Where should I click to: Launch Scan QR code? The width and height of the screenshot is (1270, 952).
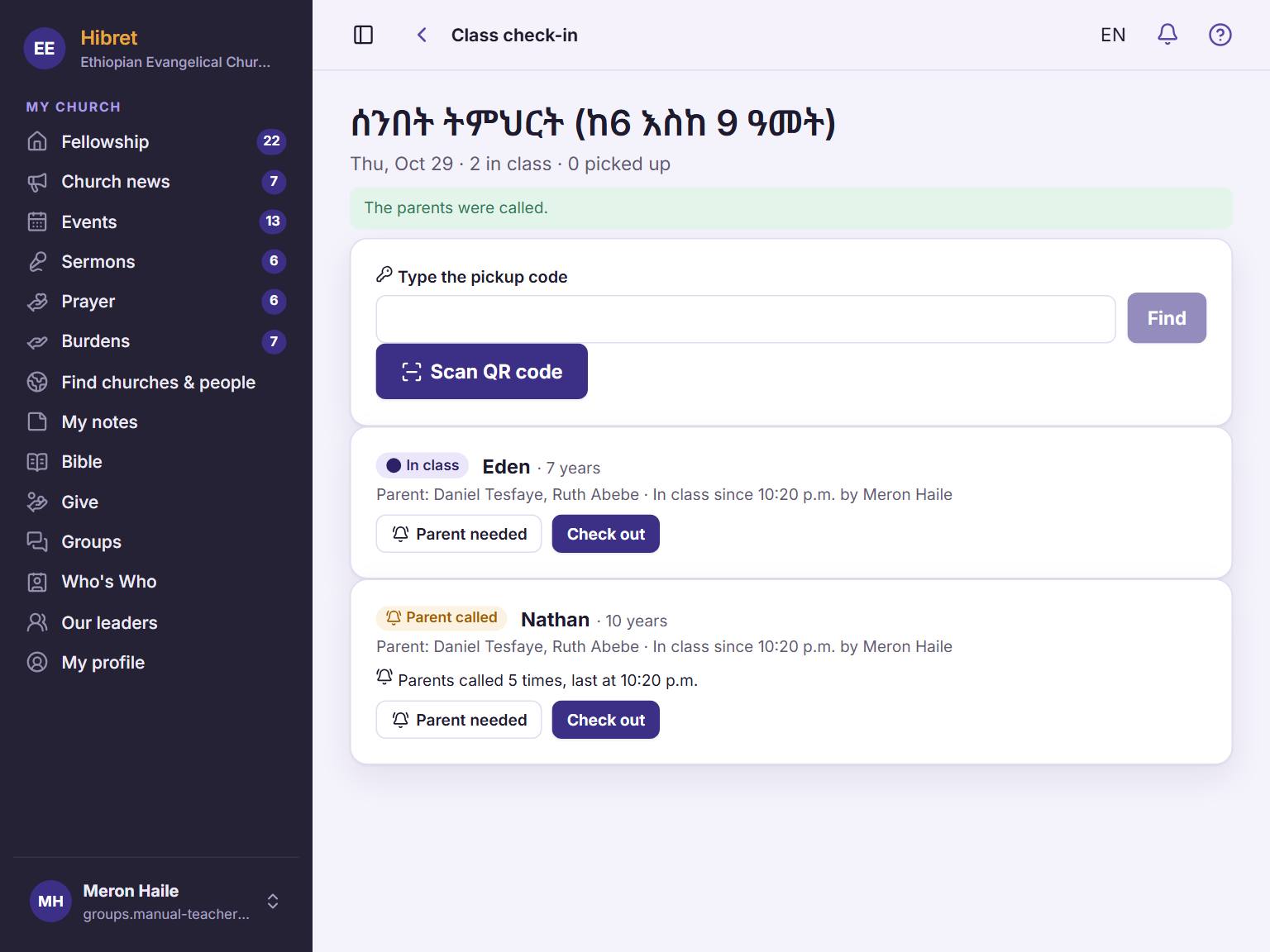[481, 372]
